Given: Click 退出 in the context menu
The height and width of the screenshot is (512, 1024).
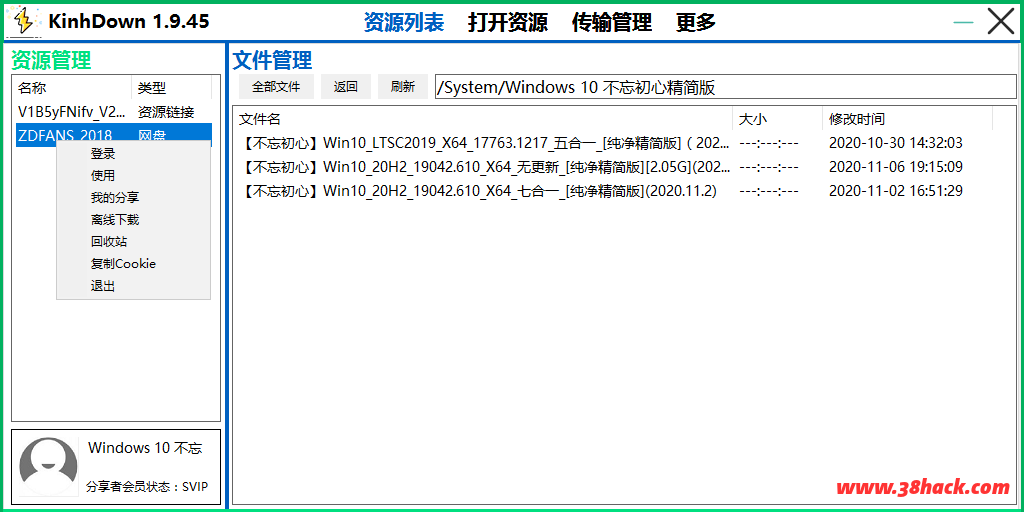Looking at the screenshot, I should (x=103, y=286).
